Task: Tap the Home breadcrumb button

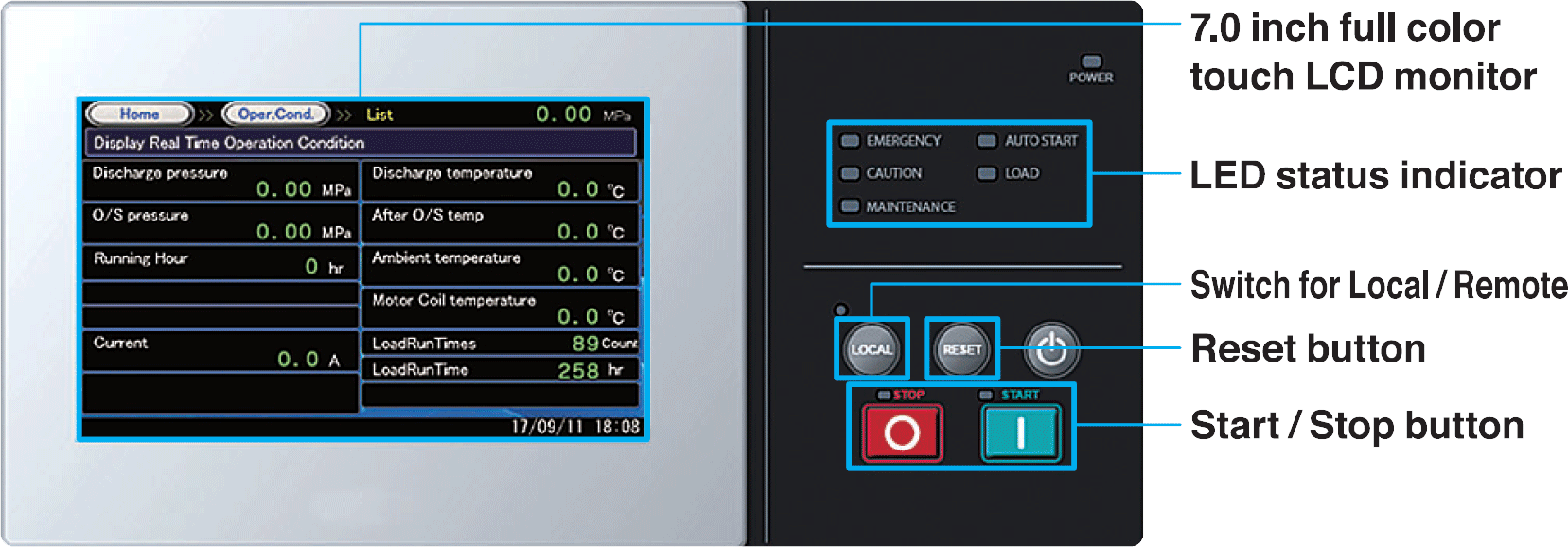Action: pyautogui.click(x=139, y=115)
